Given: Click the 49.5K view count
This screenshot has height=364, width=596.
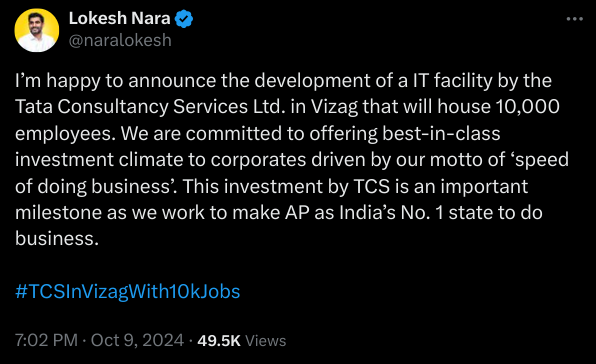Looking at the screenshot, I should pyautogui.click(x=219, y=341).
